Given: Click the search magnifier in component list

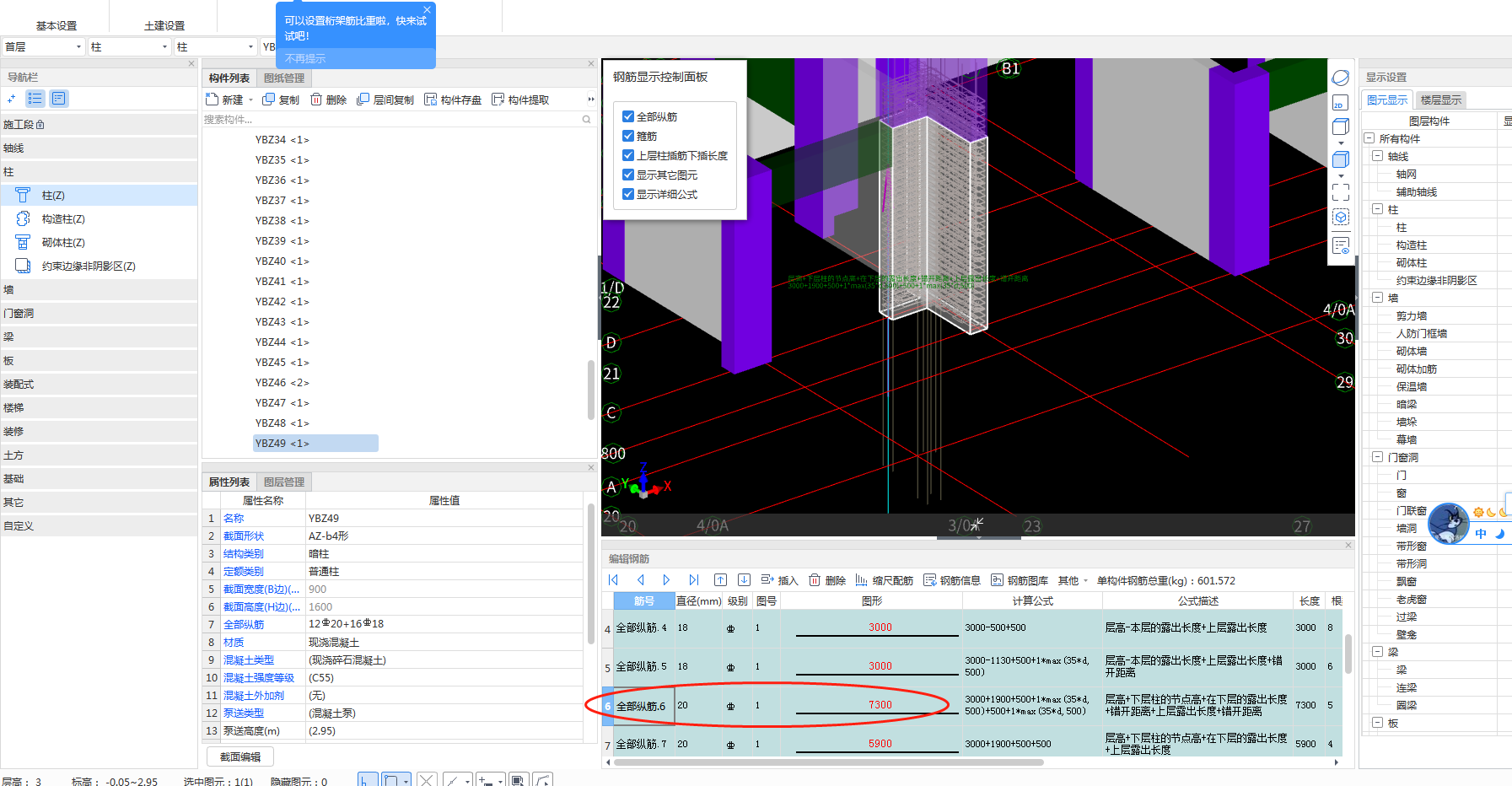Looking at the screenshot, I should pyautogui.click(x=586, y=120).
